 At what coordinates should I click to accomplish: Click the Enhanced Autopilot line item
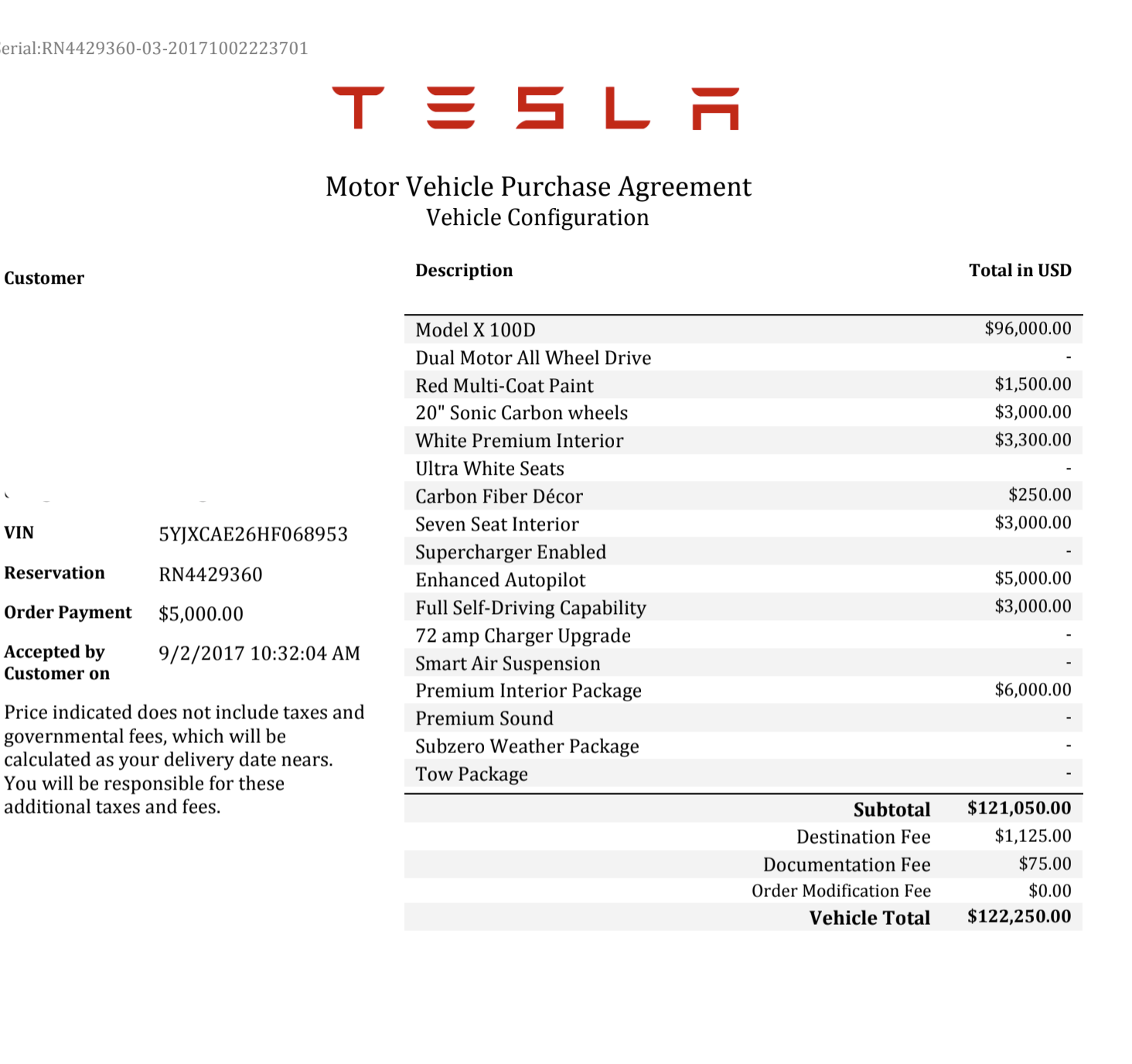click(x=500, y=580)
